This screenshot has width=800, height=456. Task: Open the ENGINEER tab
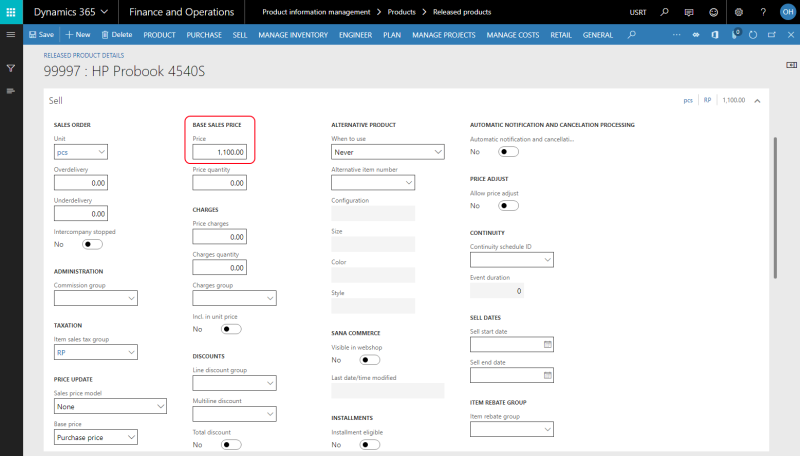coord(356,35)
